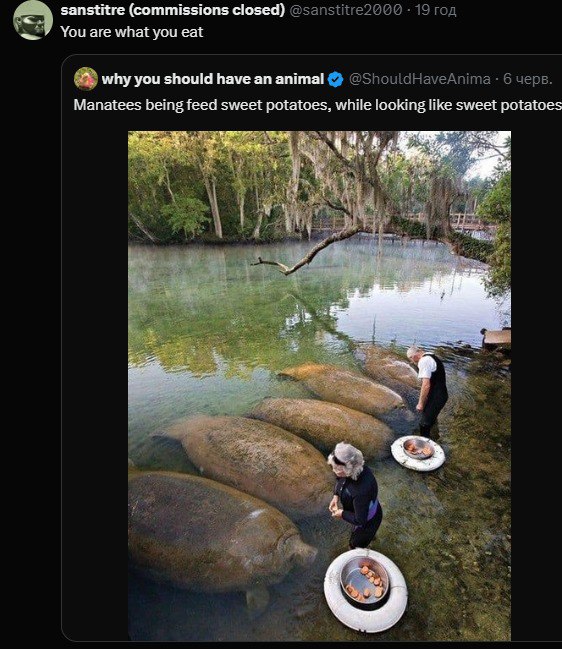Click the sanstitre (commissions closed) display name

click(173, 10)
